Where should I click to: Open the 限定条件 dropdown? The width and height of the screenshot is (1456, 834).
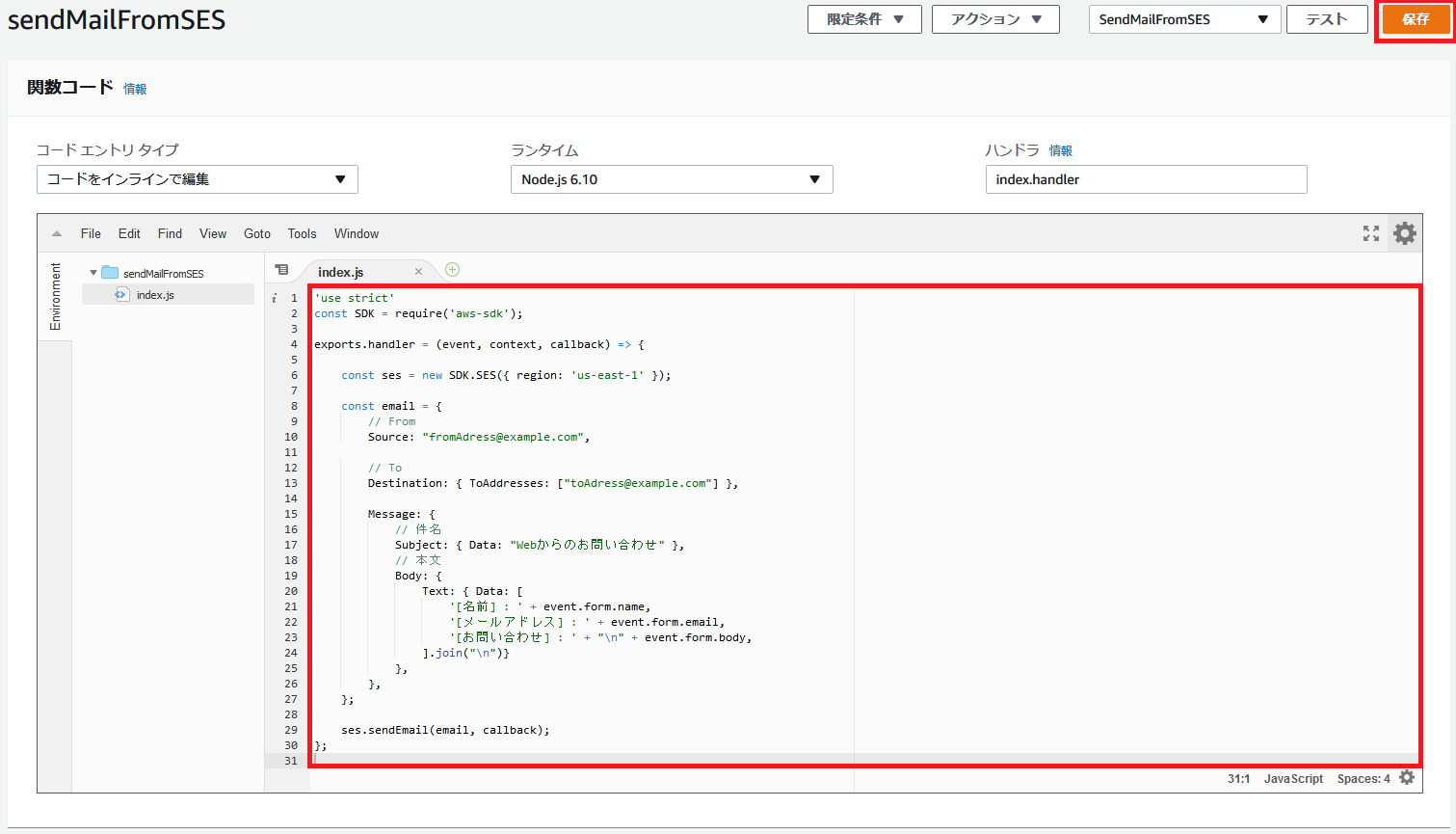point(863,18)
